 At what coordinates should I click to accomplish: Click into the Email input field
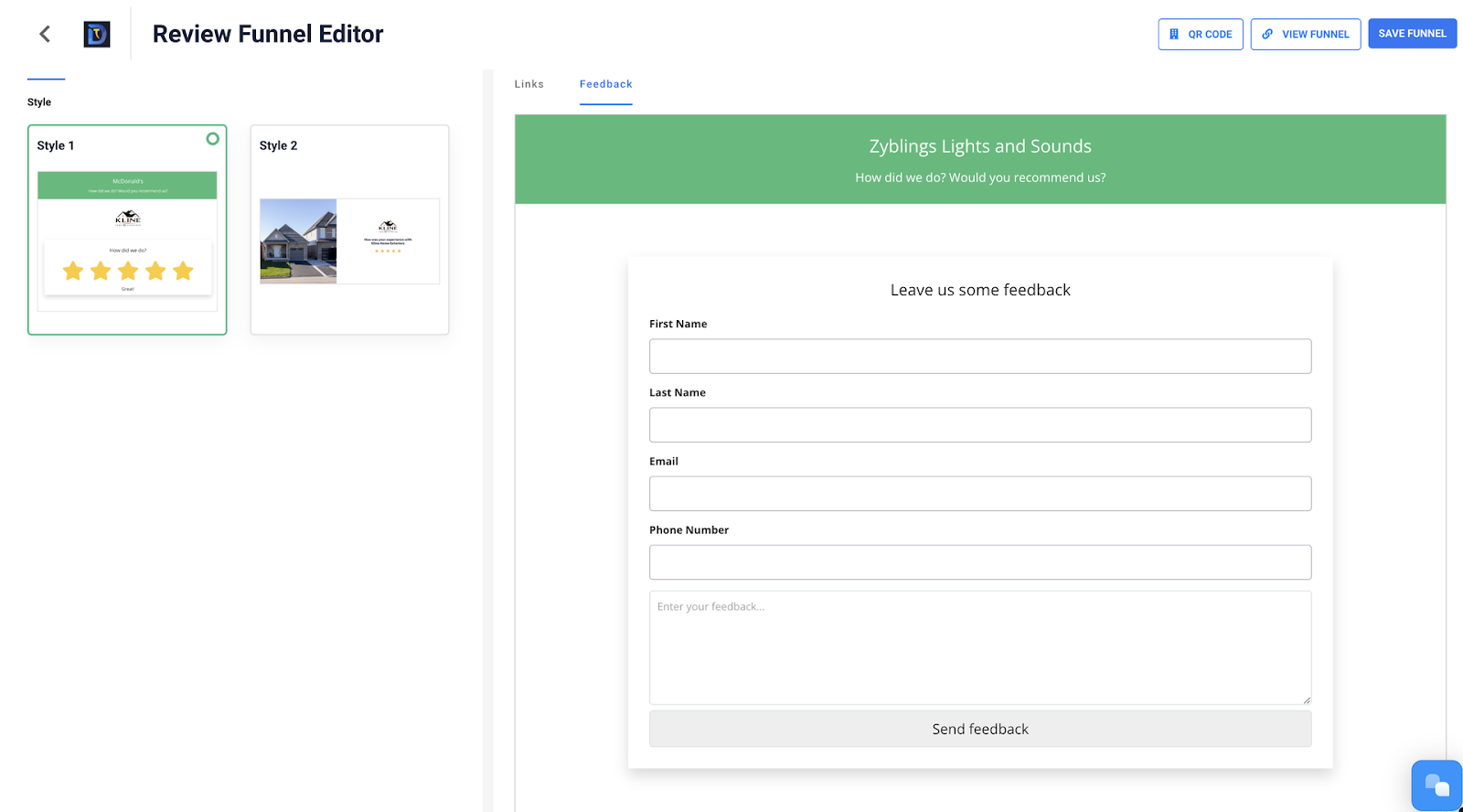click(x=980, y=494)
